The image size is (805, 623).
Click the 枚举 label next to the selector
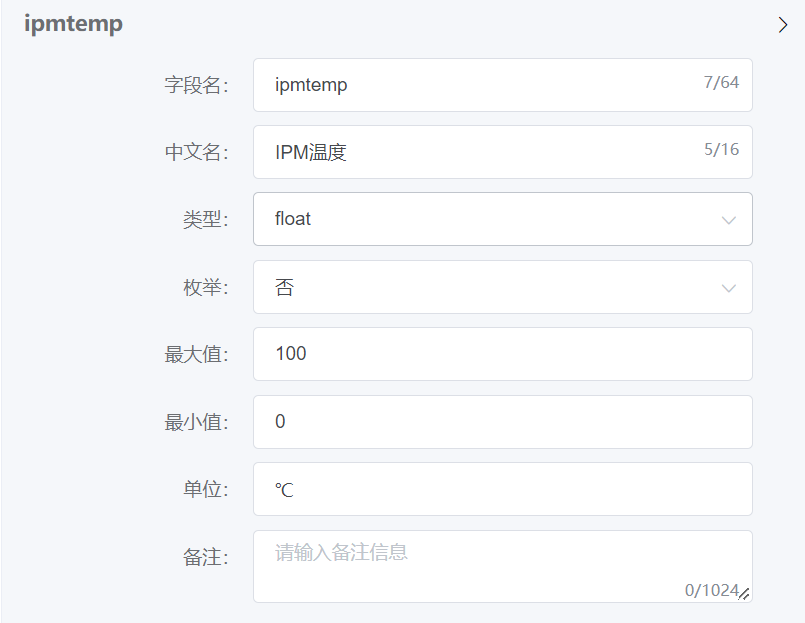point(207,287)
